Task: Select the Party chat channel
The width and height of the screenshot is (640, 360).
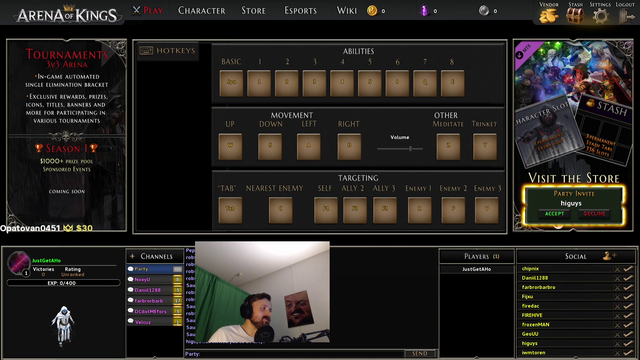Action: [x=155, y=269]
